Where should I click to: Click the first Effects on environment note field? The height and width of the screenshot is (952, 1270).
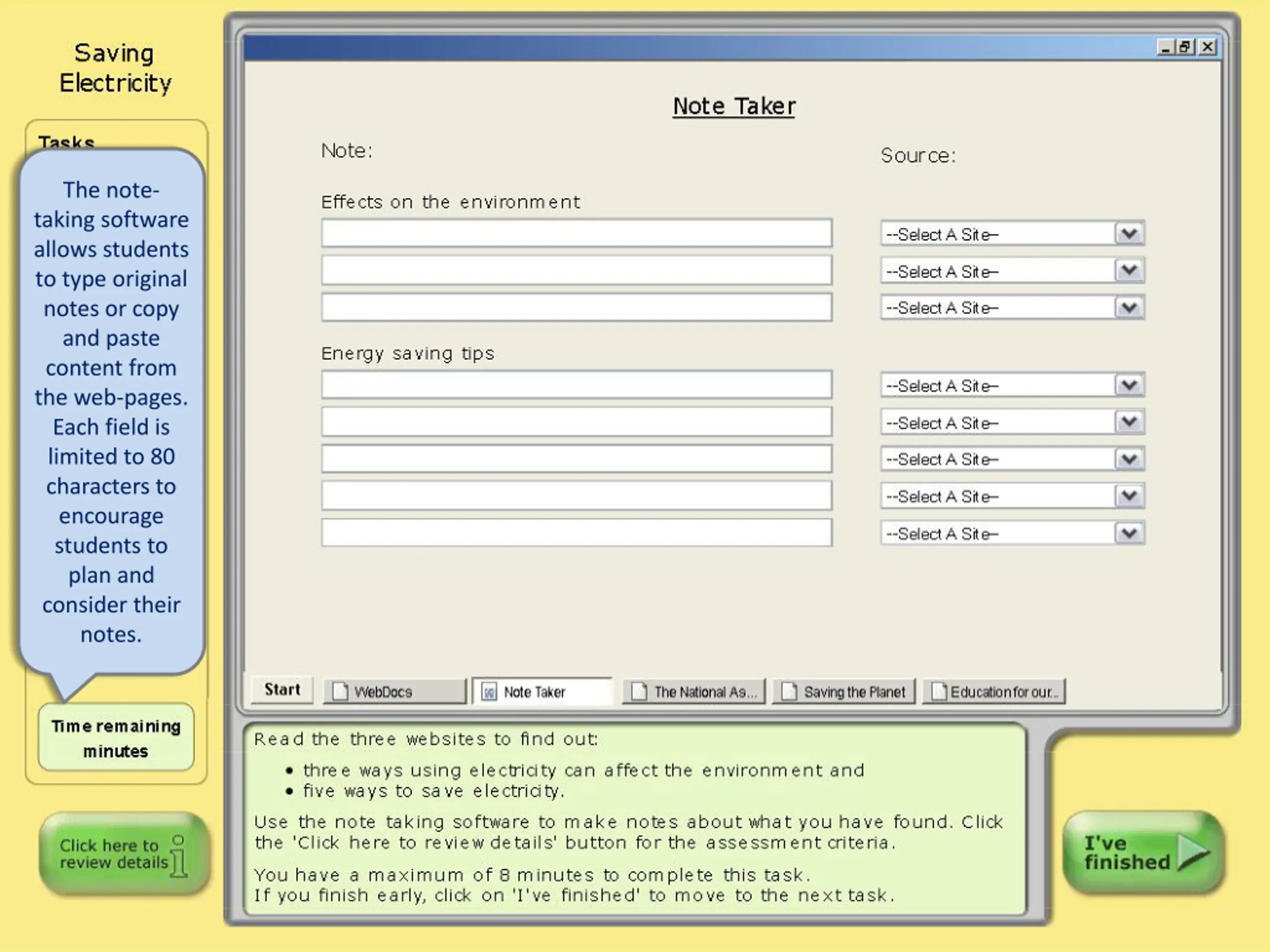point(576,233)
